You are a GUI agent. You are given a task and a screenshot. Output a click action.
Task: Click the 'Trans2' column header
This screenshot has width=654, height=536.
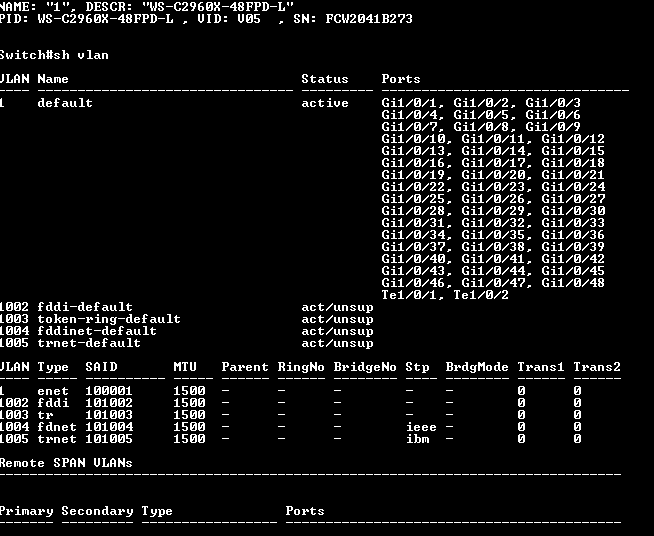[x=597, y=367]
